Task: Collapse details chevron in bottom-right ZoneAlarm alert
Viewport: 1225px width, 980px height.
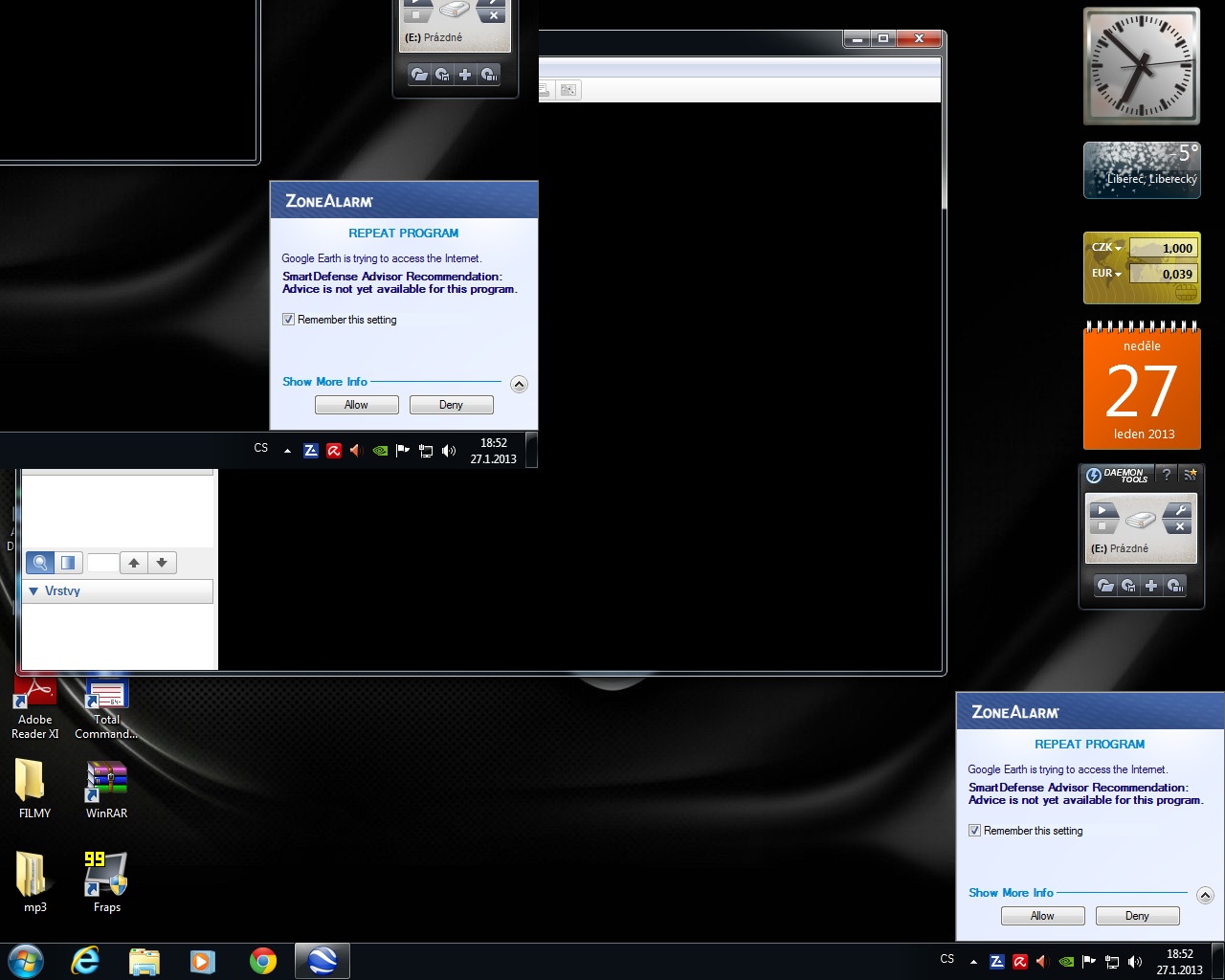Action: point(1205,896)
